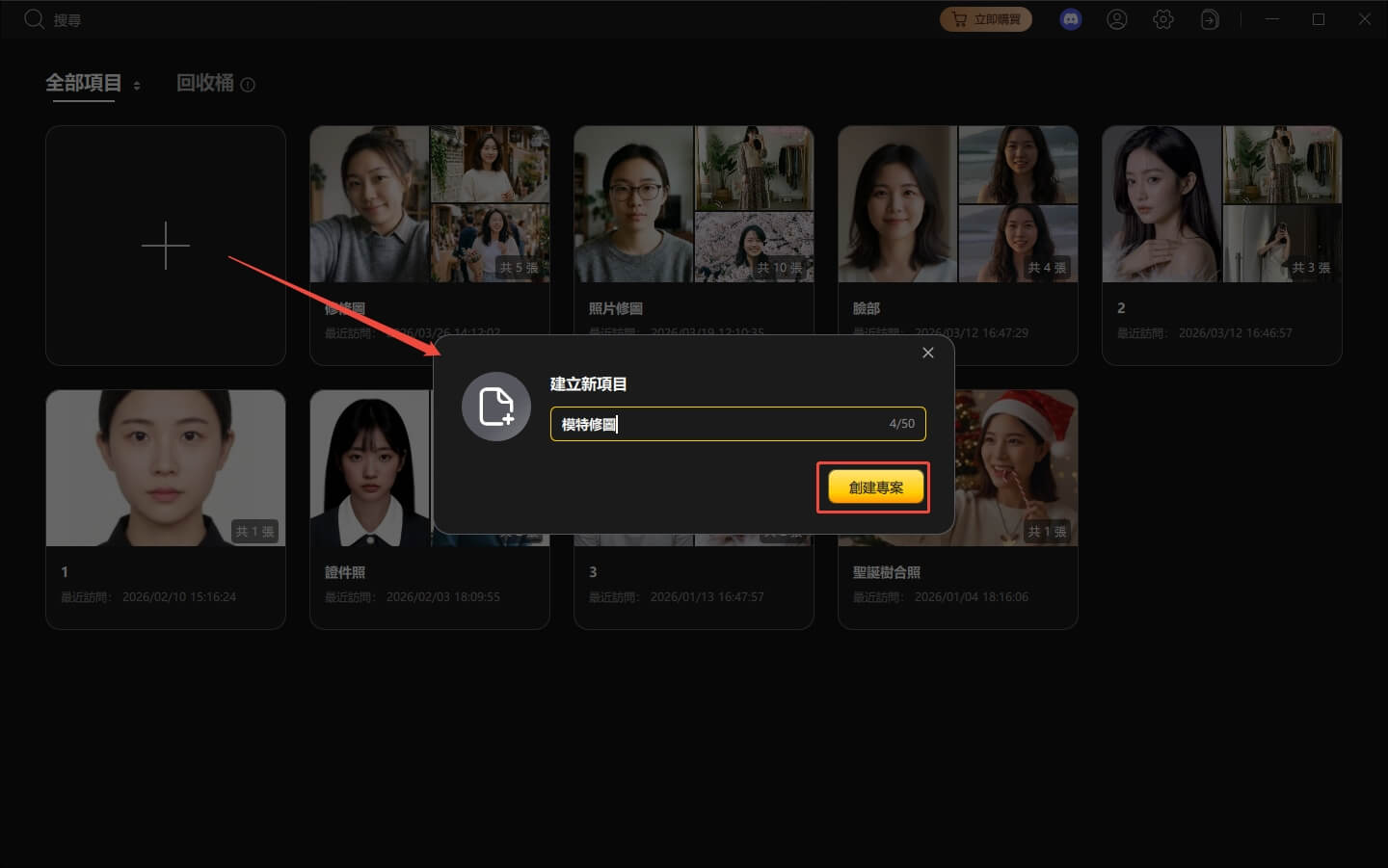Open the Discord community icon
The height and width of the screenshot is (868, 1388).
coord(1070,19)
